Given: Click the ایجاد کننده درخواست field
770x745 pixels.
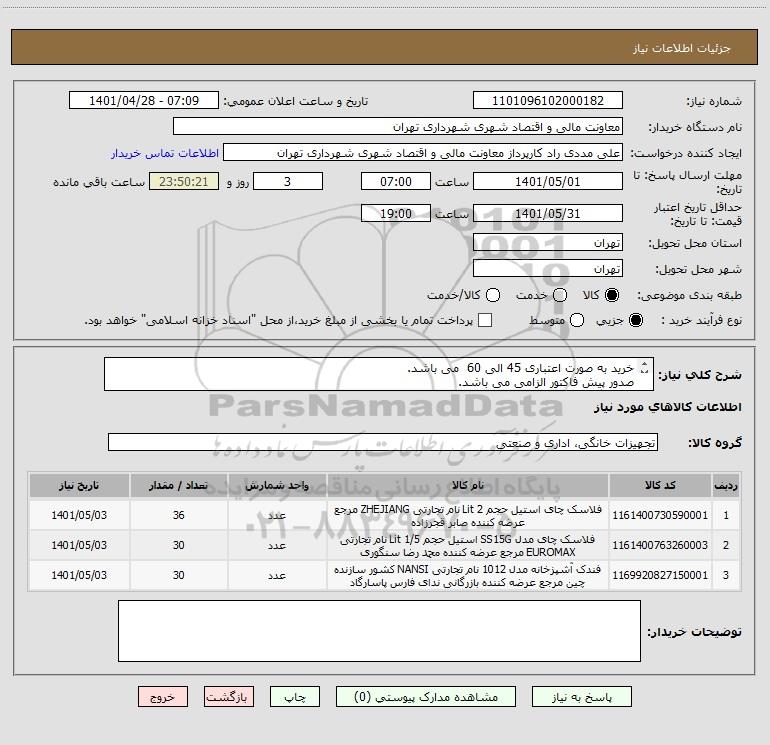Looking at the screenshot, I should pos(423,152).
